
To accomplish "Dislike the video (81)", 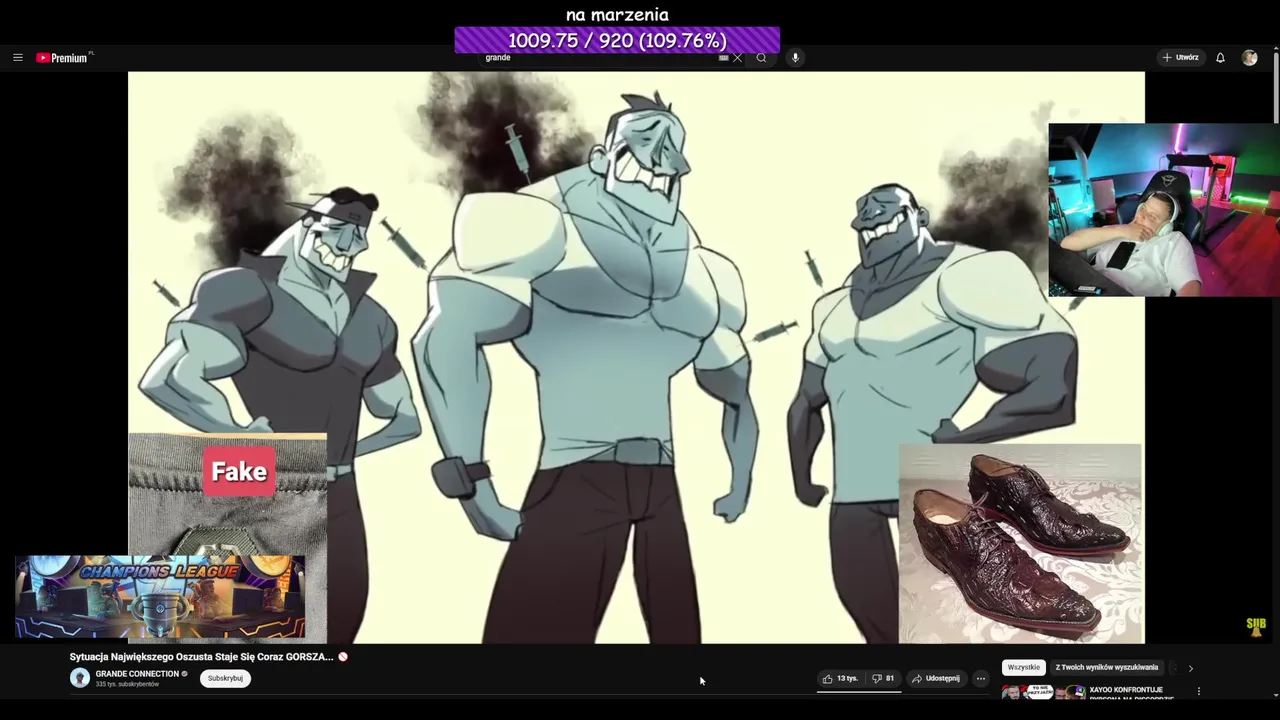I will coord(883,679).
